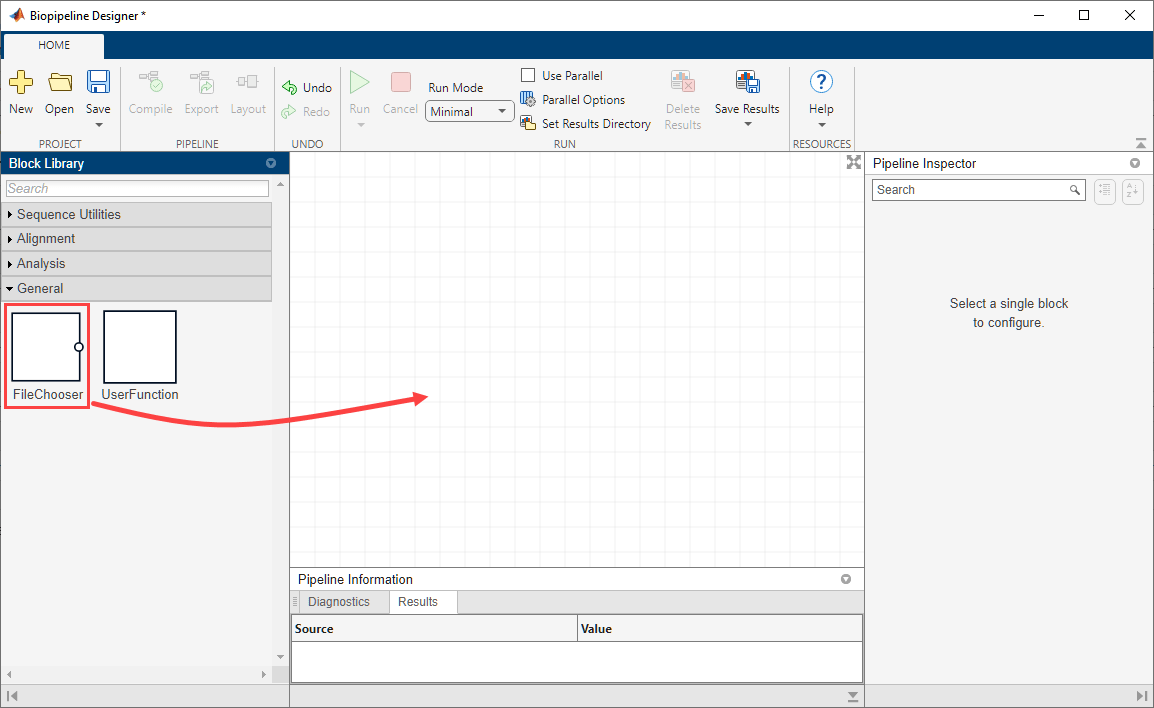Viewport: 1154px width, 708px height.
Task: Select the HOME ribbon tab
Action: click(x=54, y=45)
